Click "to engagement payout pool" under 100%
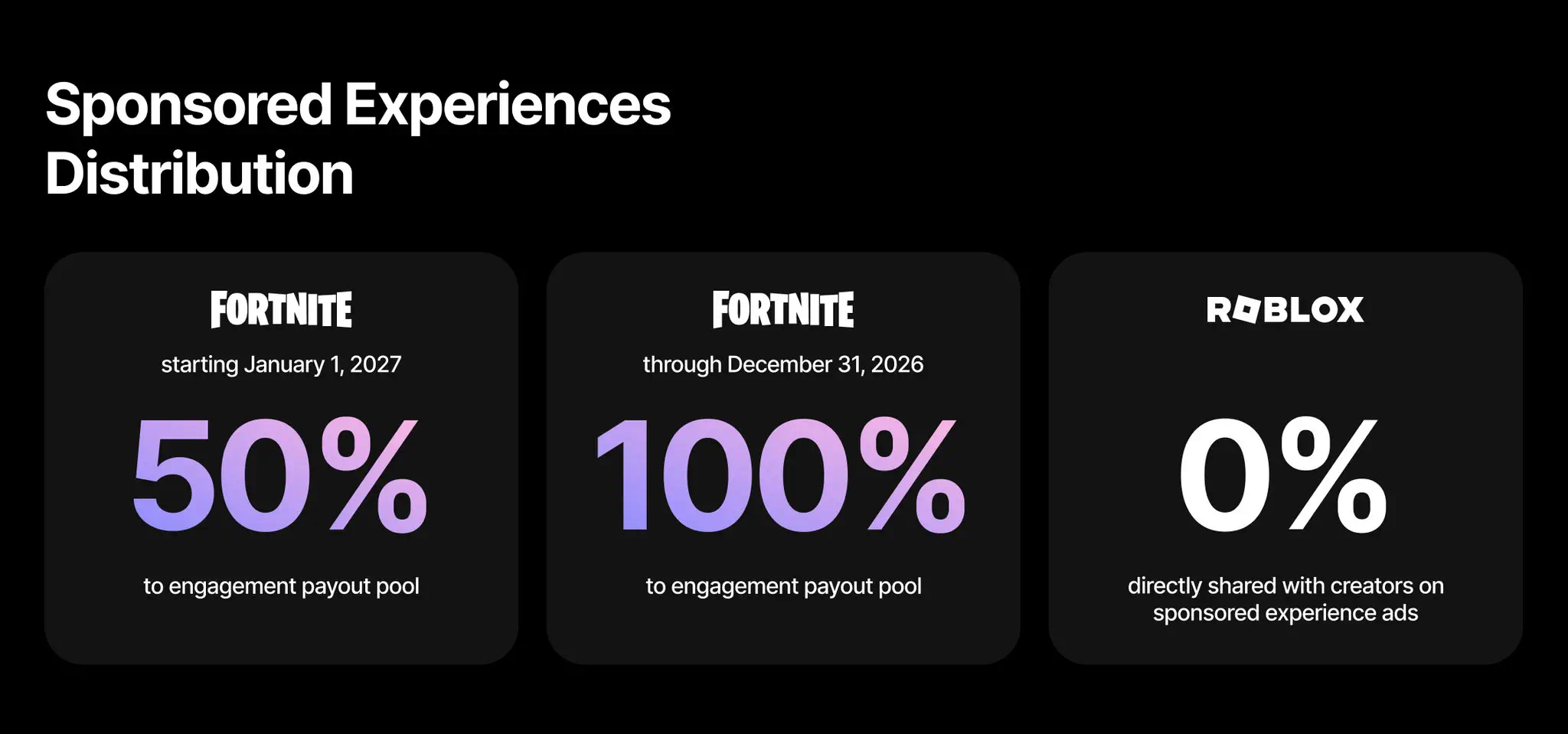Viewport: 1568px width, 734px height. (x=783, y=586)
